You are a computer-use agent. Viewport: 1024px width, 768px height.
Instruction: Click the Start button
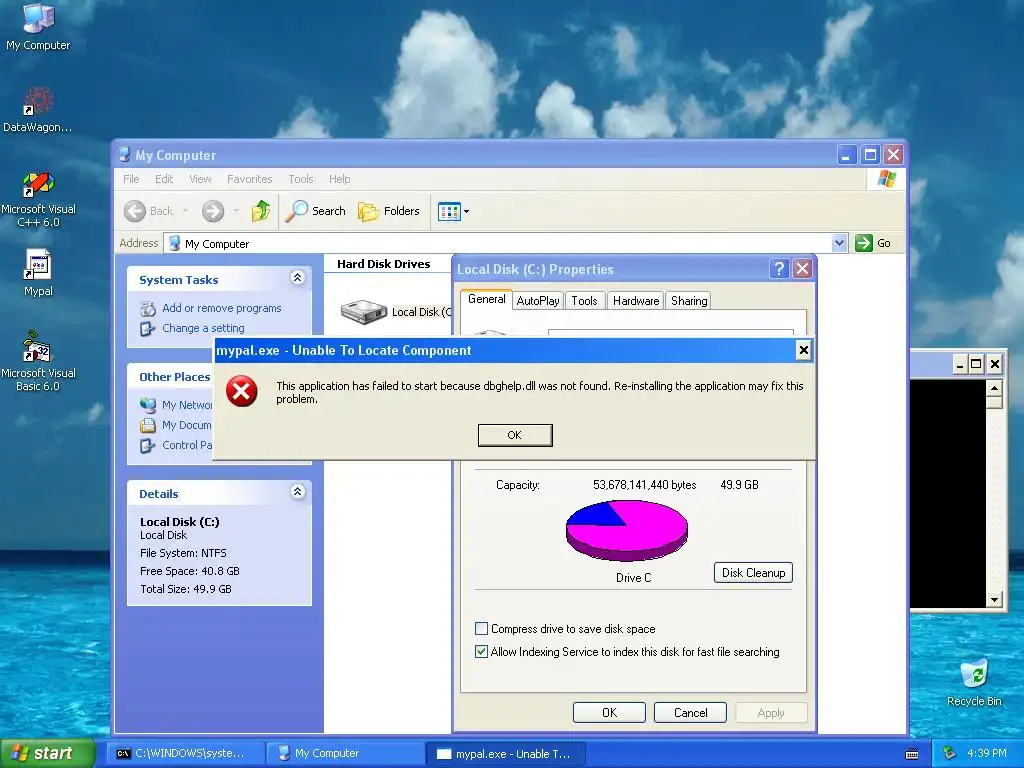tap(48, 753)
